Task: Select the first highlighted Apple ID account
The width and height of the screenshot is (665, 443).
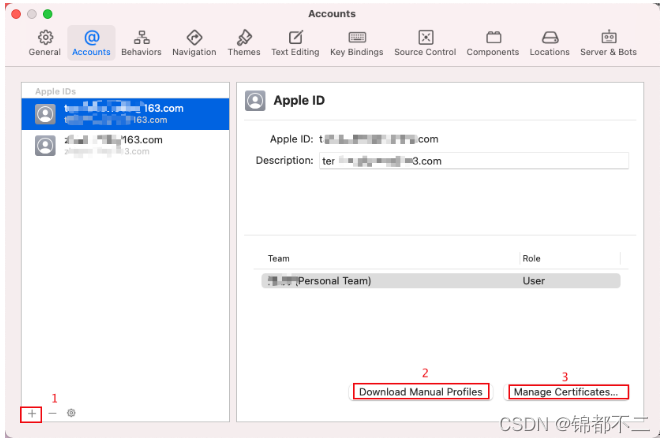Action: (125, 114)
